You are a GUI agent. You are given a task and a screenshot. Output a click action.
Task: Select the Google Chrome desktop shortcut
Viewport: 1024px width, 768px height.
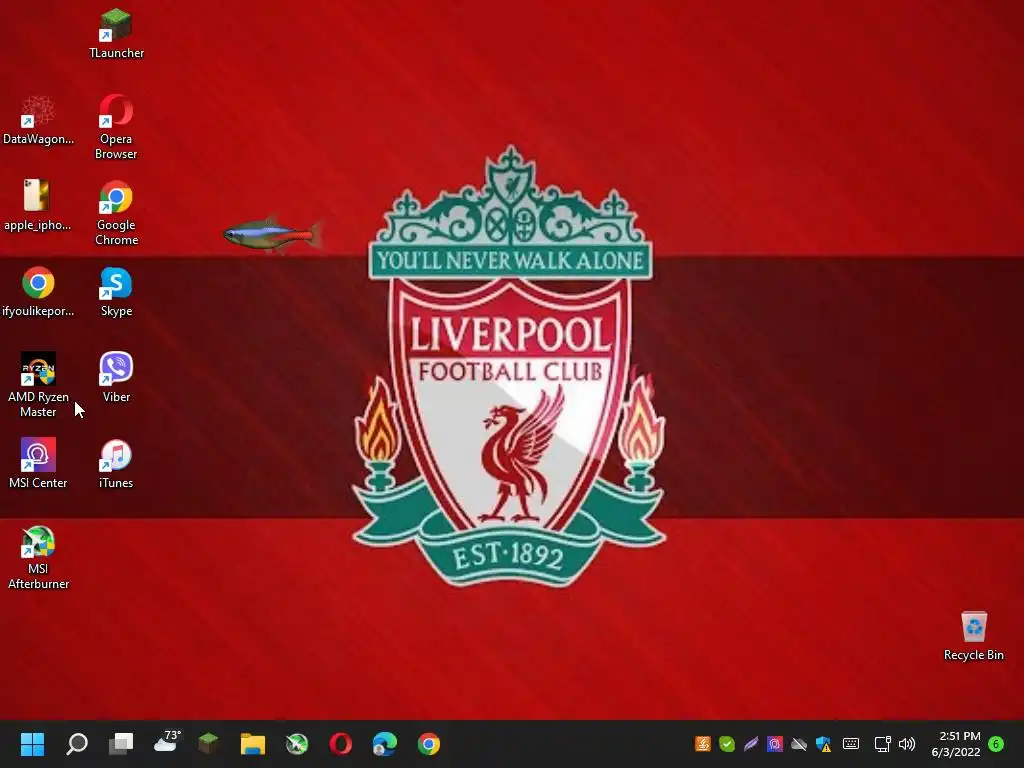tap(116, 213)
